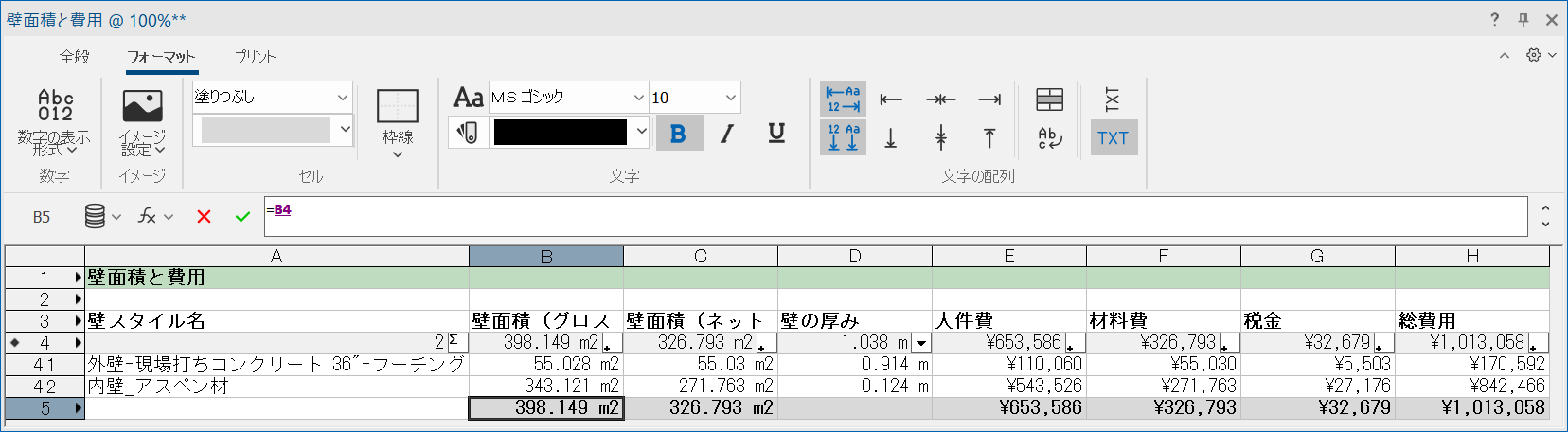The height and width of the screenshot is (432, 1568).
Task: Cancel formula entry with red X
Action: point(204,217)
